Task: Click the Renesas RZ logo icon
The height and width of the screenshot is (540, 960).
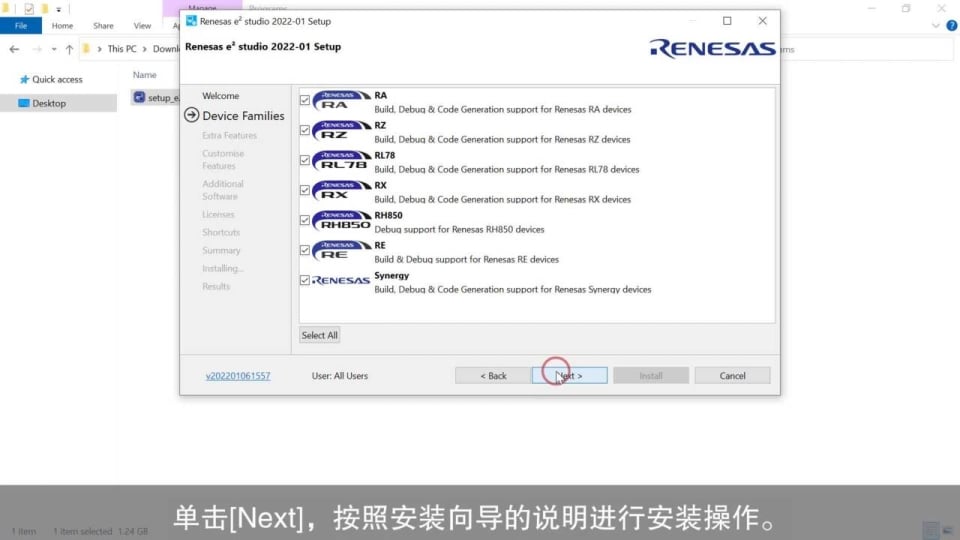Action: click(x=342, y=130)
